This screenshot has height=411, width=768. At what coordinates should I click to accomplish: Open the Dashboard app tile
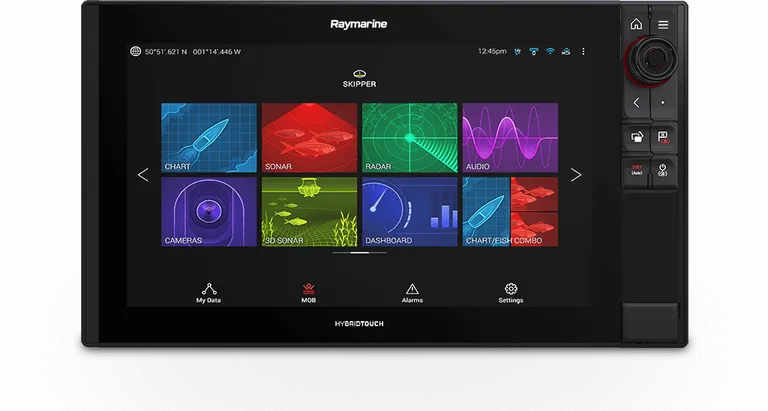tap(409, 211)
